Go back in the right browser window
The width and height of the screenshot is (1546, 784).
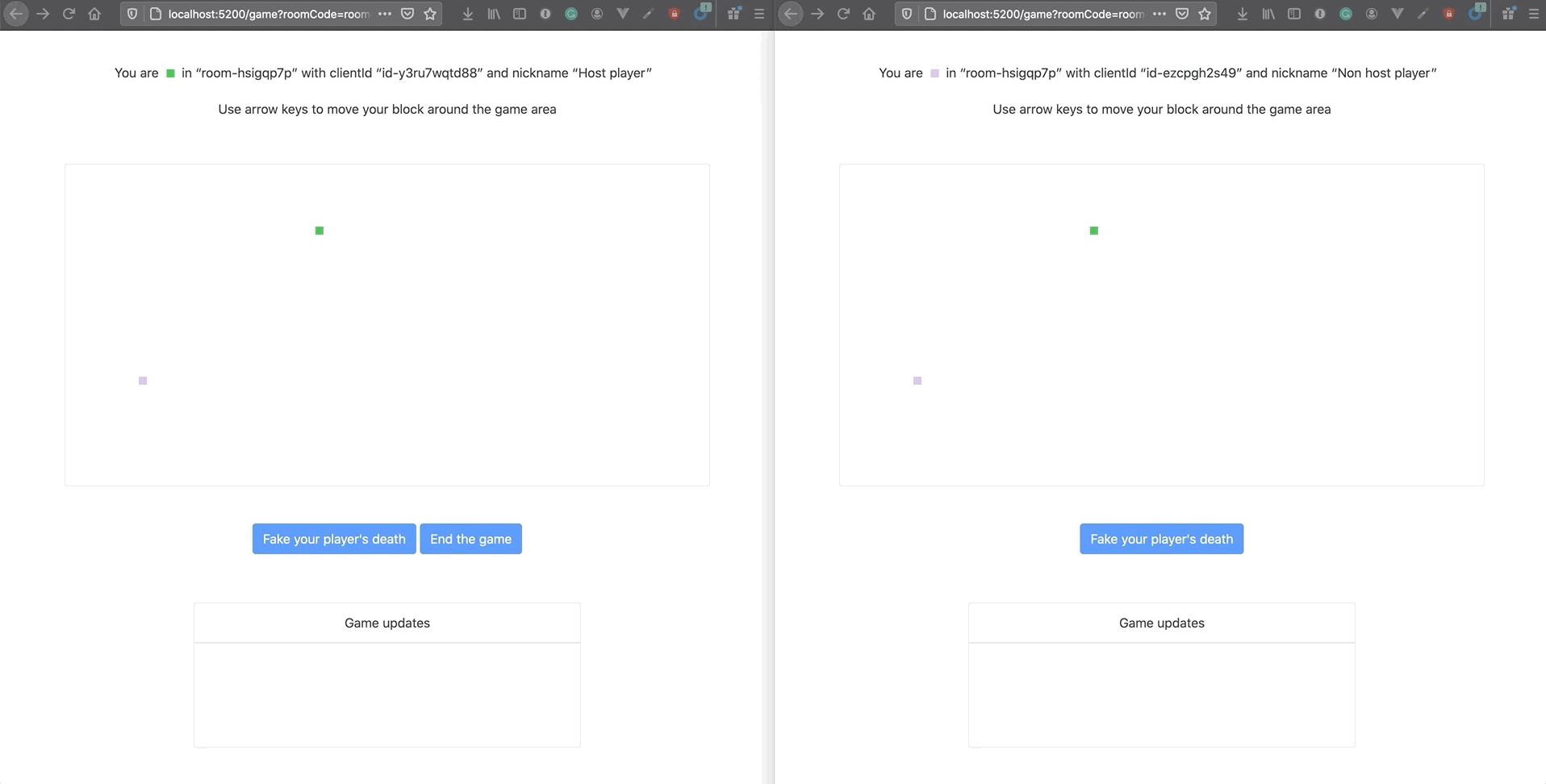click(x=791, y=14)
